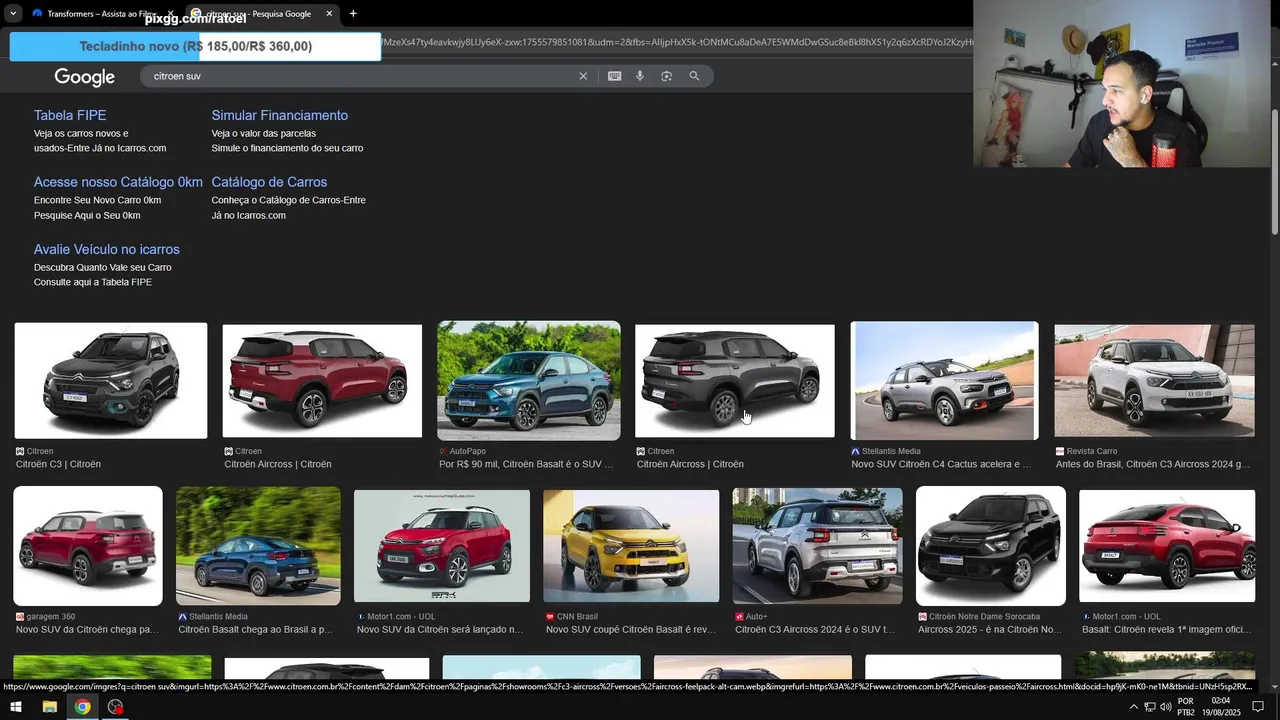Viewport: 1280px width, 720px height.
Task: Click the citroen suv search field
Action: pyautogui.click(x=360, y=76)
